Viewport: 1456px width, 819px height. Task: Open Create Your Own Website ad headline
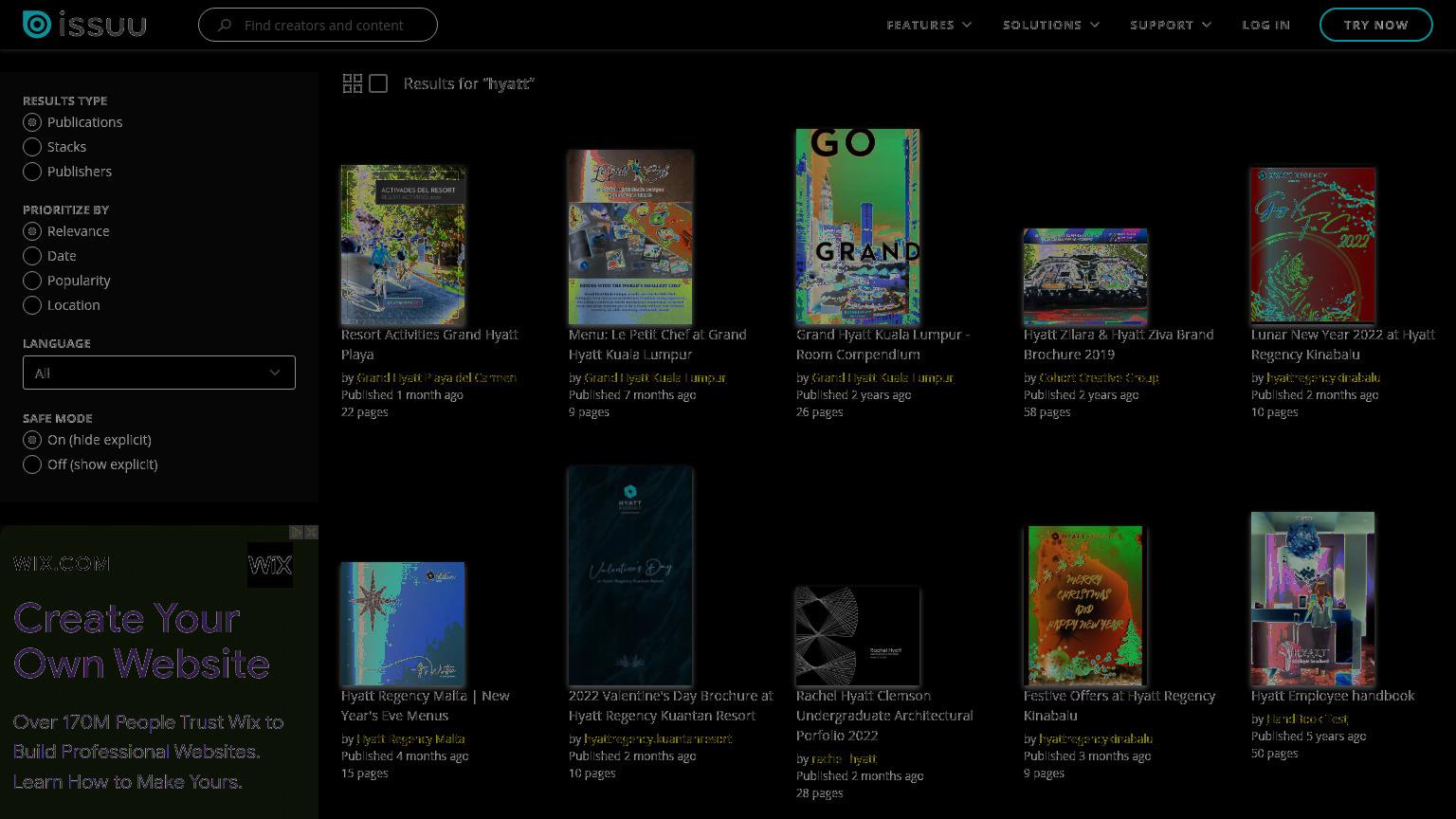[x=142, y=641]
